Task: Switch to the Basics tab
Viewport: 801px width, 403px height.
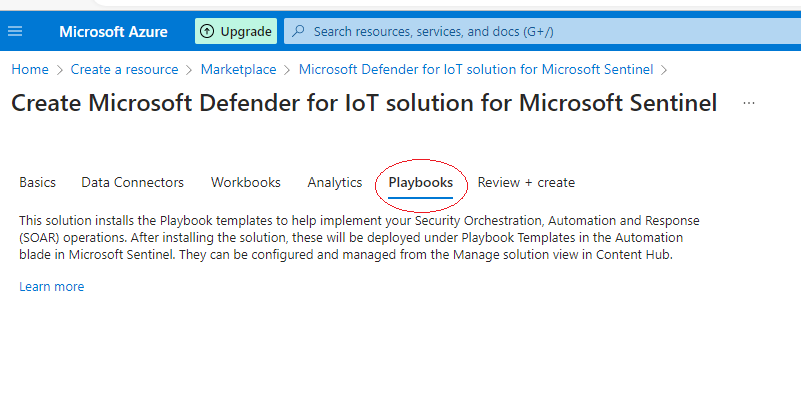Action: 38,182
